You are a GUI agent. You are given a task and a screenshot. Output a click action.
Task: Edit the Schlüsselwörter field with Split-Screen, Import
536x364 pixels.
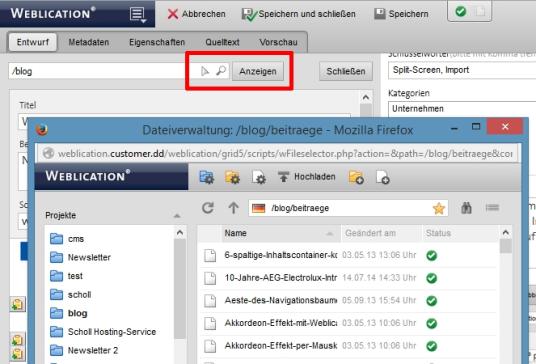click(x=462, y=70)
